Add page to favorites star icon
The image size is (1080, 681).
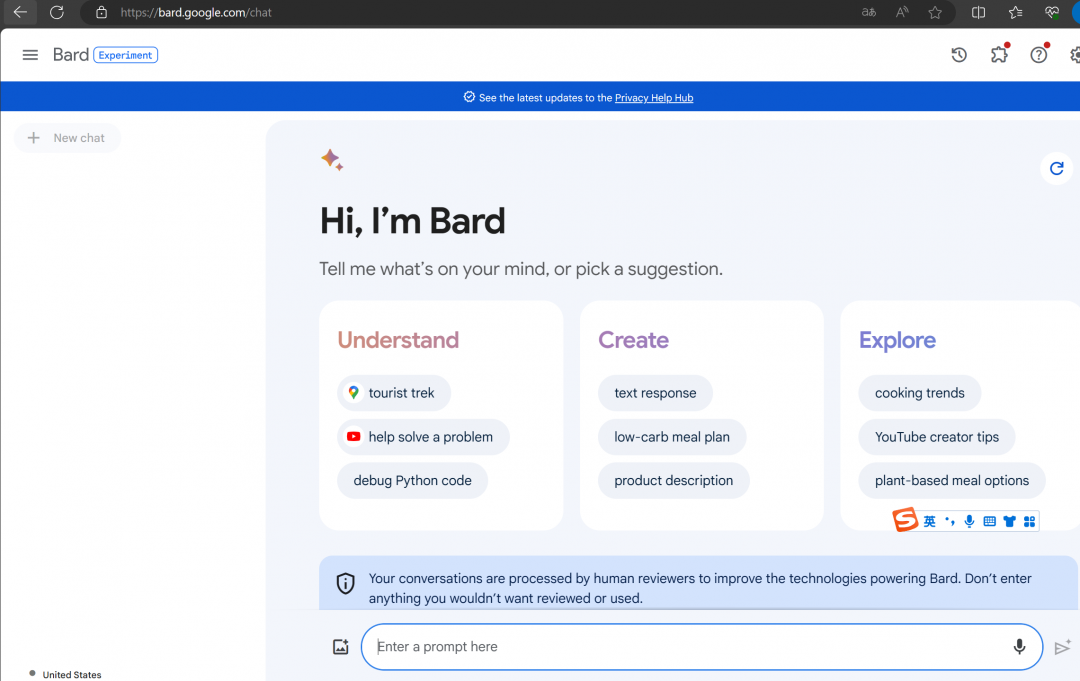point(935,12)
